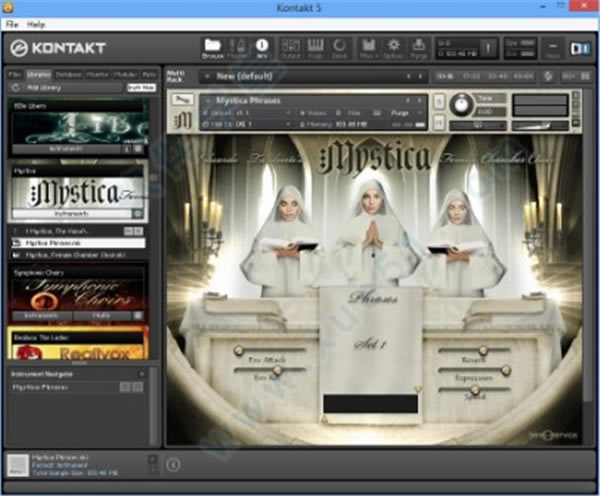Viewport: 600px width, 496px height.
Task: Open the Master editor panel
Action: click(x=238, y=48)
